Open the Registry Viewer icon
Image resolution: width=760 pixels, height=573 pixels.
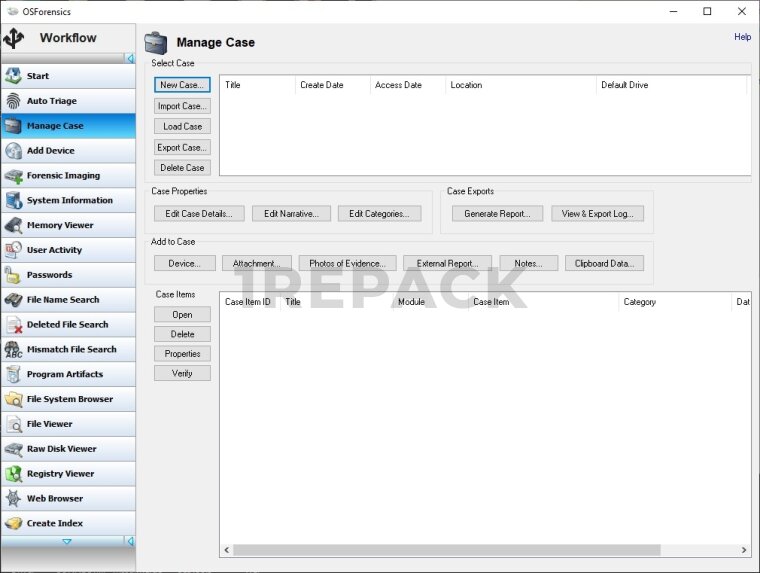[x=13, y=474]
